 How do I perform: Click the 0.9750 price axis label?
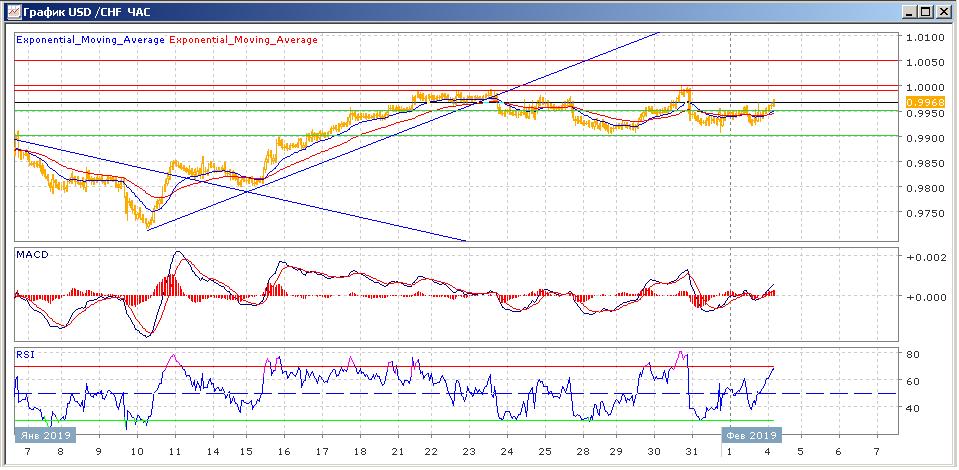927,214
